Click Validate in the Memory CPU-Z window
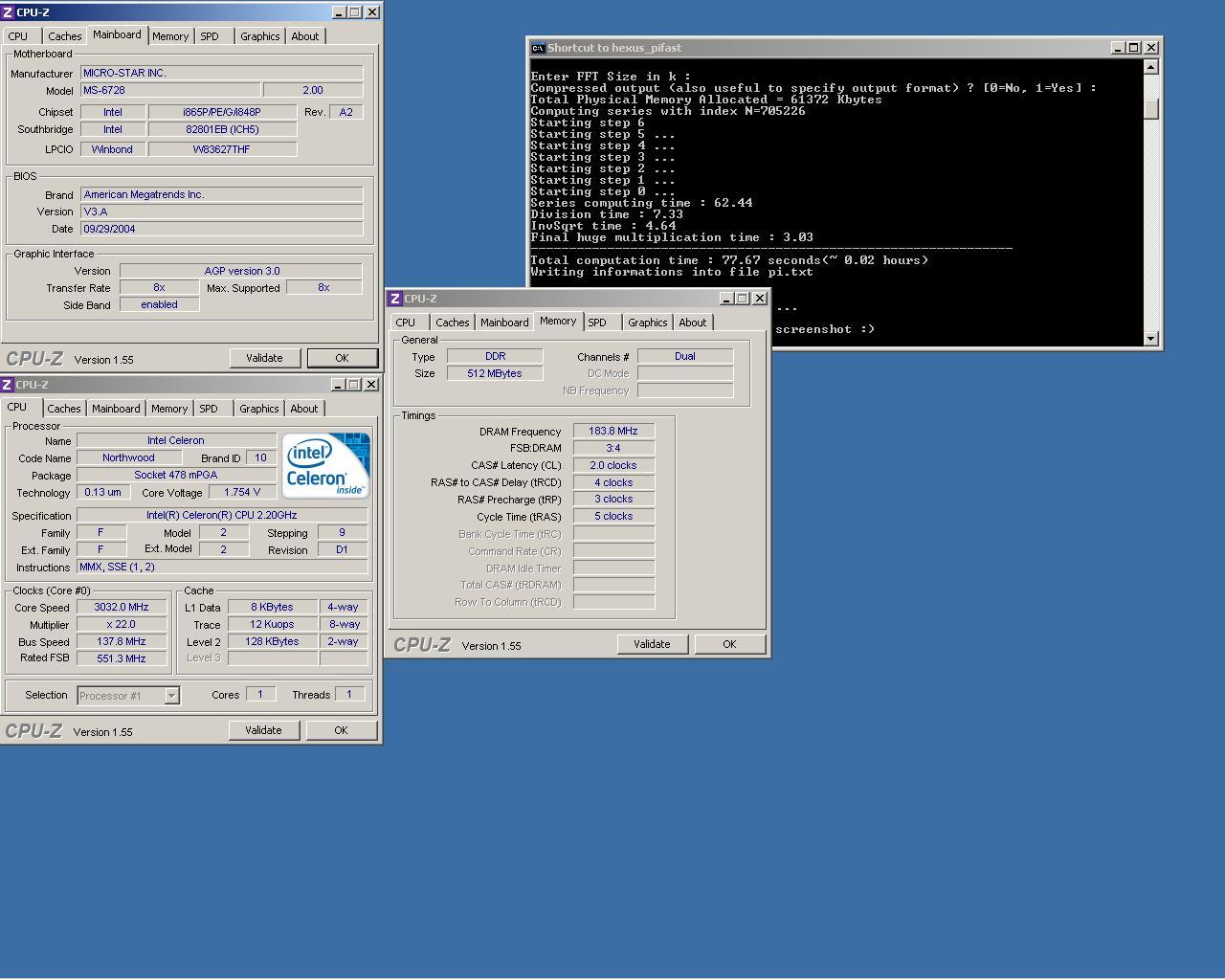Image resolution: width=1225 pixels, height=980 pixels. [x=652, y=644]
